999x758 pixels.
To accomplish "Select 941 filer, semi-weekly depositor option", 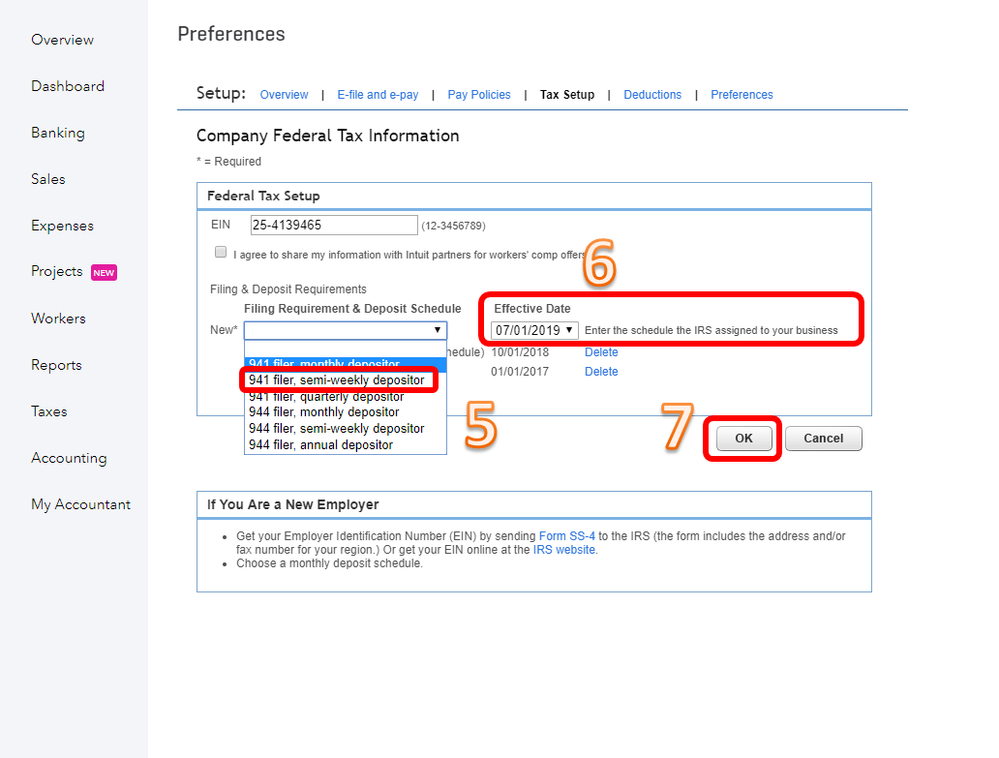I will 336,380.
